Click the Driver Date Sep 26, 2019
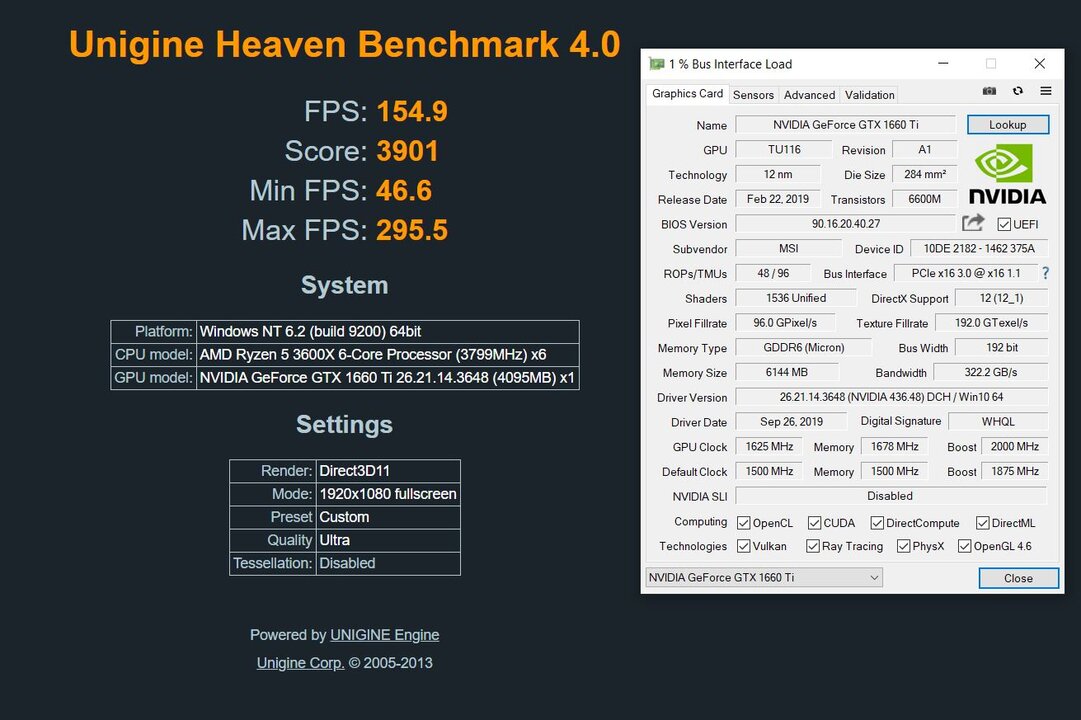 click(x=791, y=421)
